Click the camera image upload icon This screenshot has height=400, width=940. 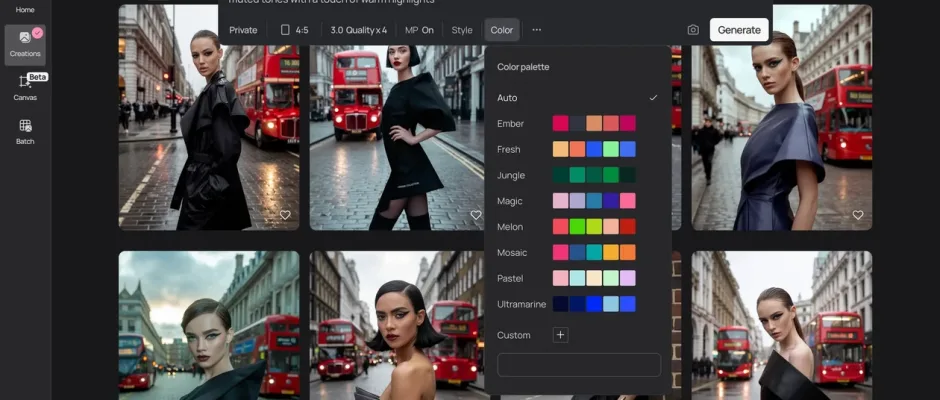[x=693, y=30]
